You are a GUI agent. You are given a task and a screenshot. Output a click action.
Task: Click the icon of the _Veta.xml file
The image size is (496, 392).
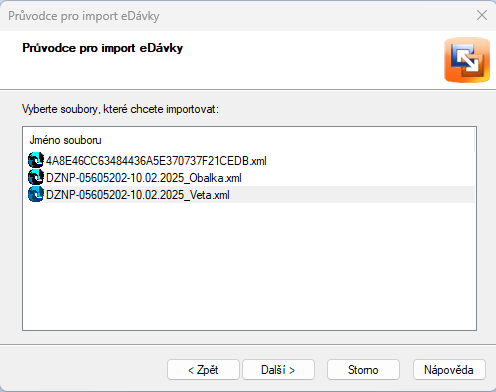(x=36, y=194)
